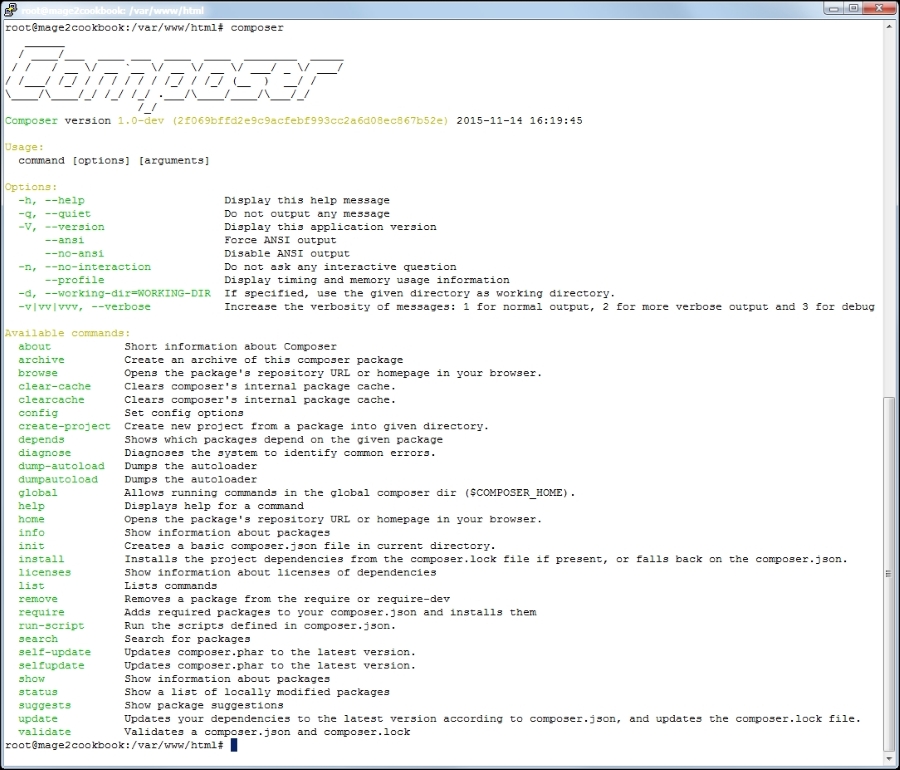Click the 'info' command name
The height and width of the screenshot is (770, 900).
pyautogui.click(x=32, y=532)
